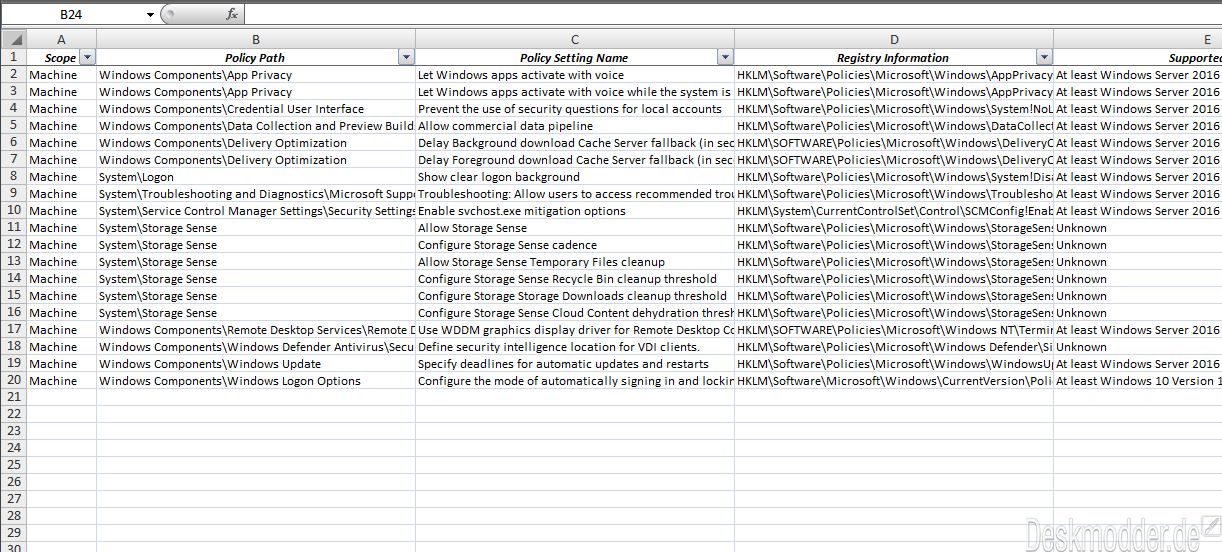Click the Registry Information header cell
The image size is (1222, 552).
point(894,58)
